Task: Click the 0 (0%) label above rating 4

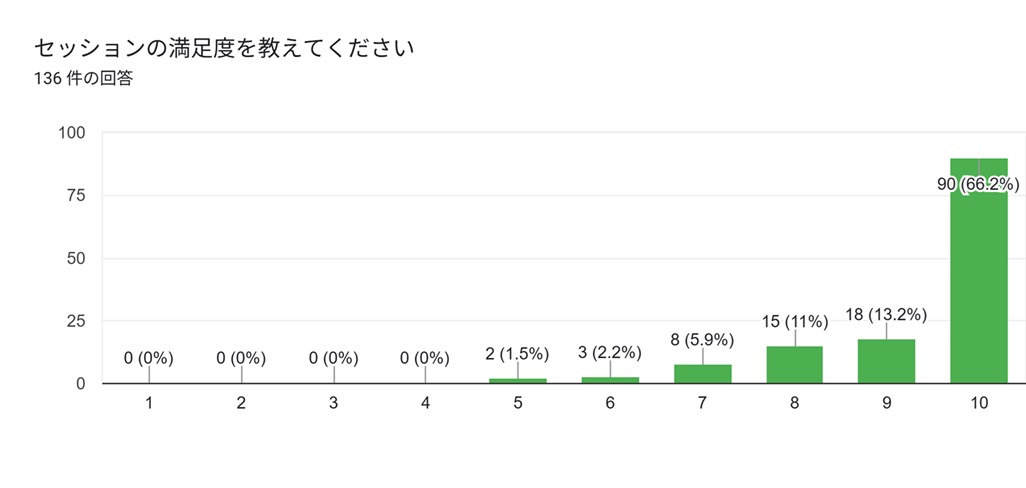Action: point(425,358)
